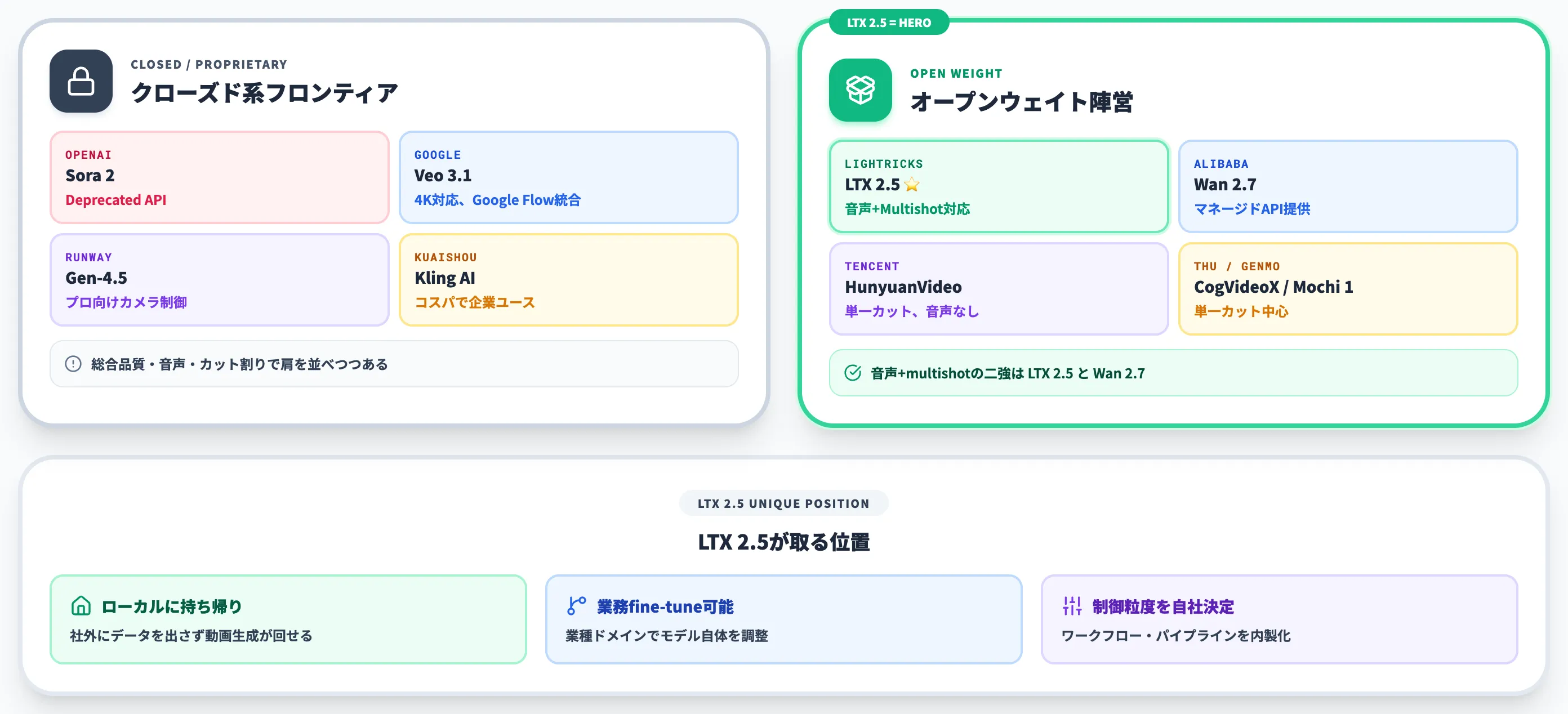Click the house icon beside ローカルに持ち帰り
This screenshot has width=1568, height=714.
tap(81, 606)
